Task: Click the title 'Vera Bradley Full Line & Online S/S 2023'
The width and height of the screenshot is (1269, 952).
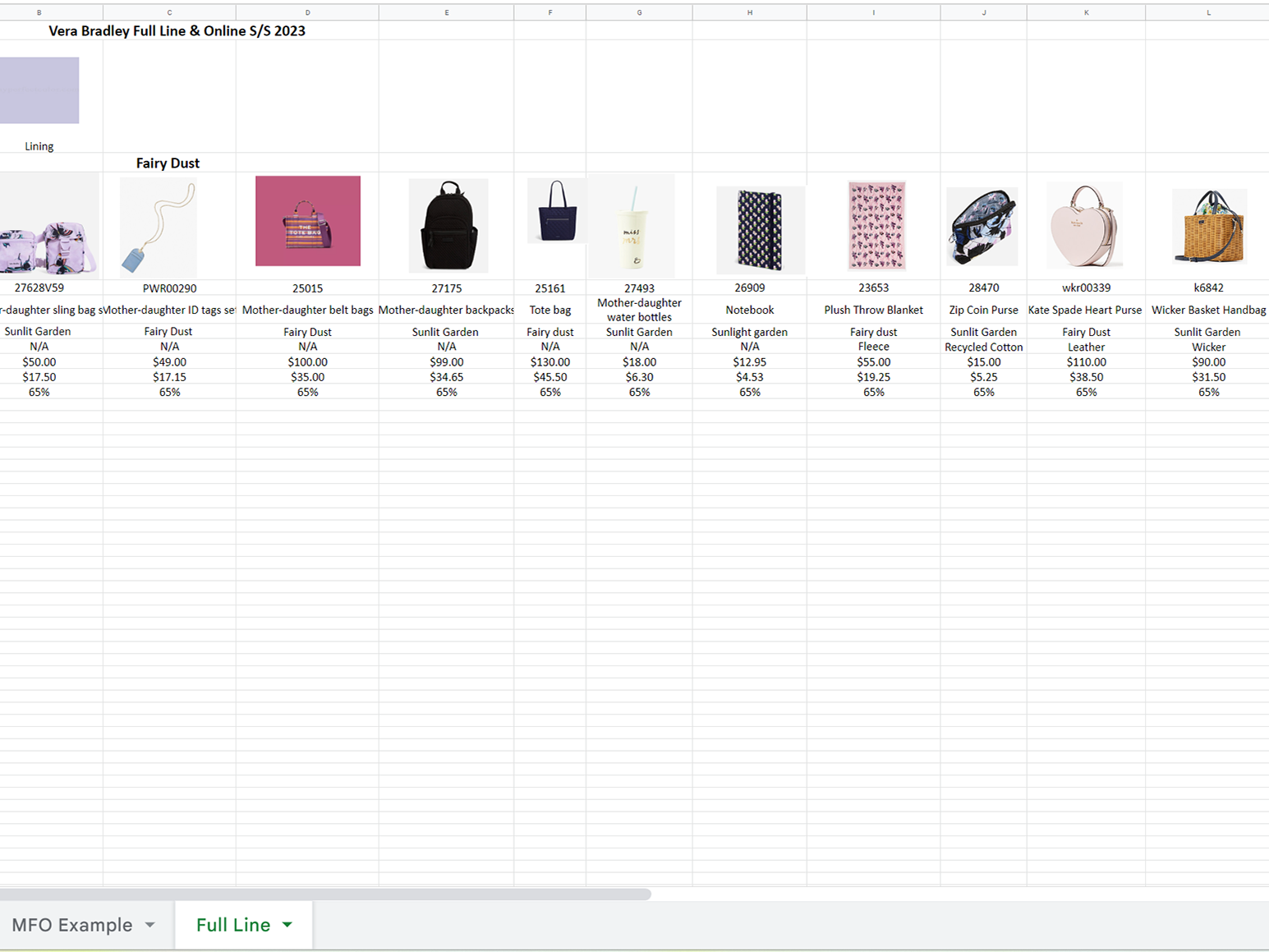Action: click(177, 30)
